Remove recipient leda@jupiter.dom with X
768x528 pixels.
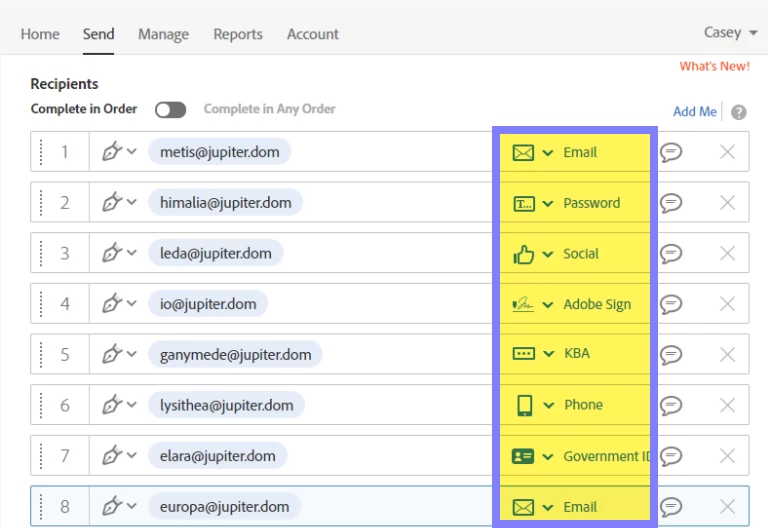pyautogui.click(x=727, y=253)
